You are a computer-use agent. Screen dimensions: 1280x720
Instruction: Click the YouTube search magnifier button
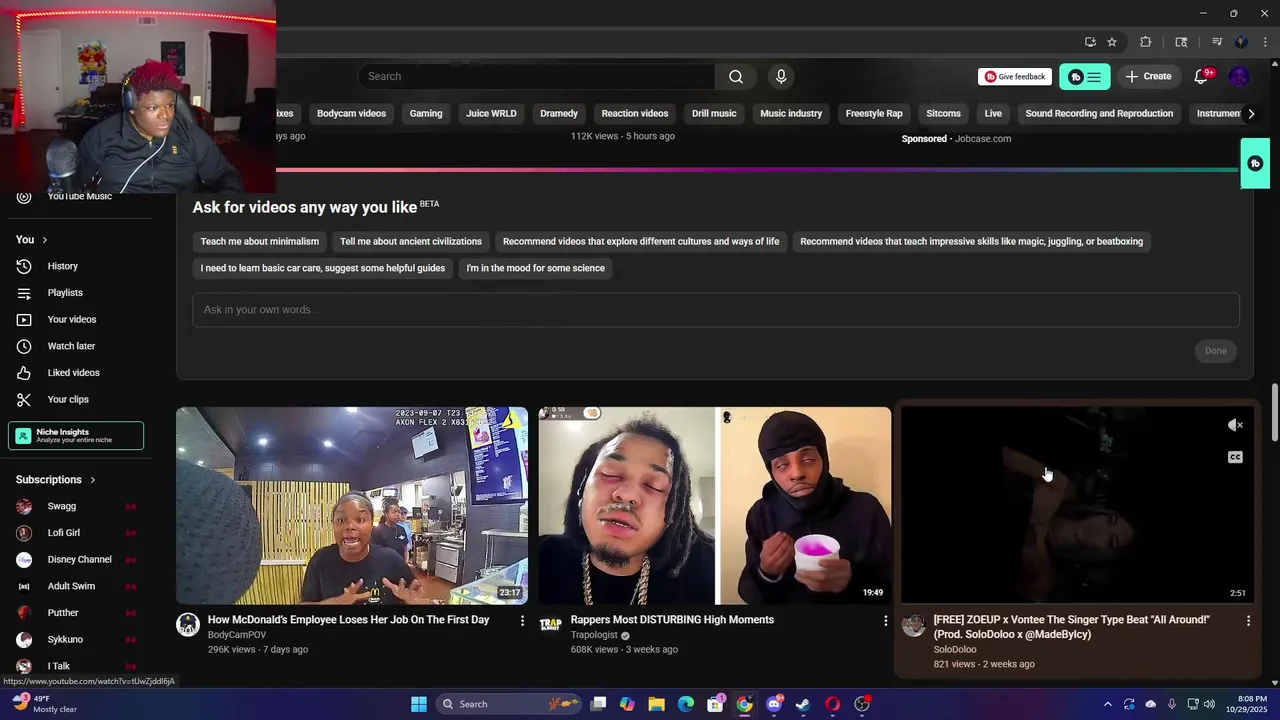click(x=735, y=76)
